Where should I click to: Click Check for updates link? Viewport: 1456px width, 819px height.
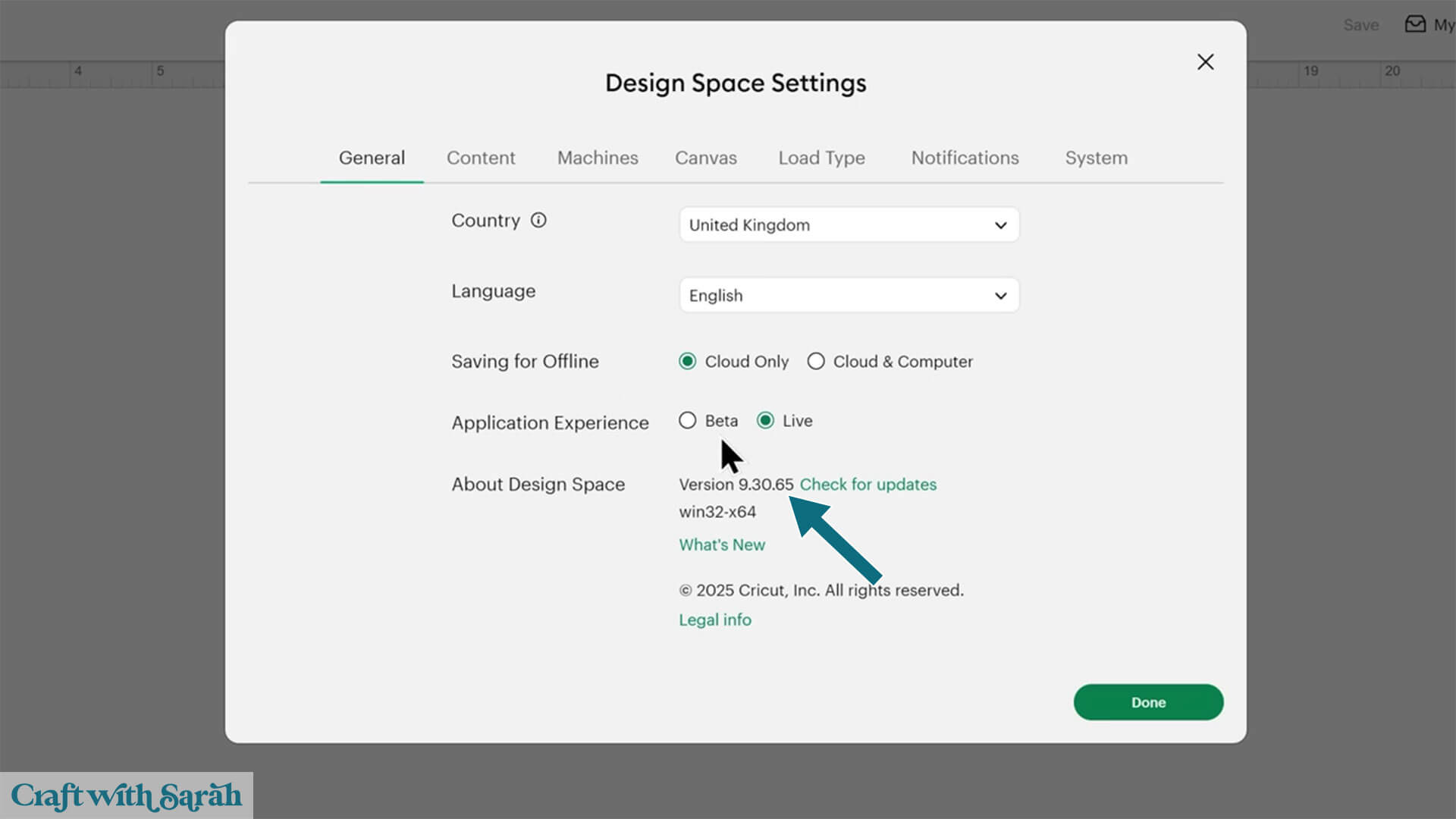coord(868,485)
